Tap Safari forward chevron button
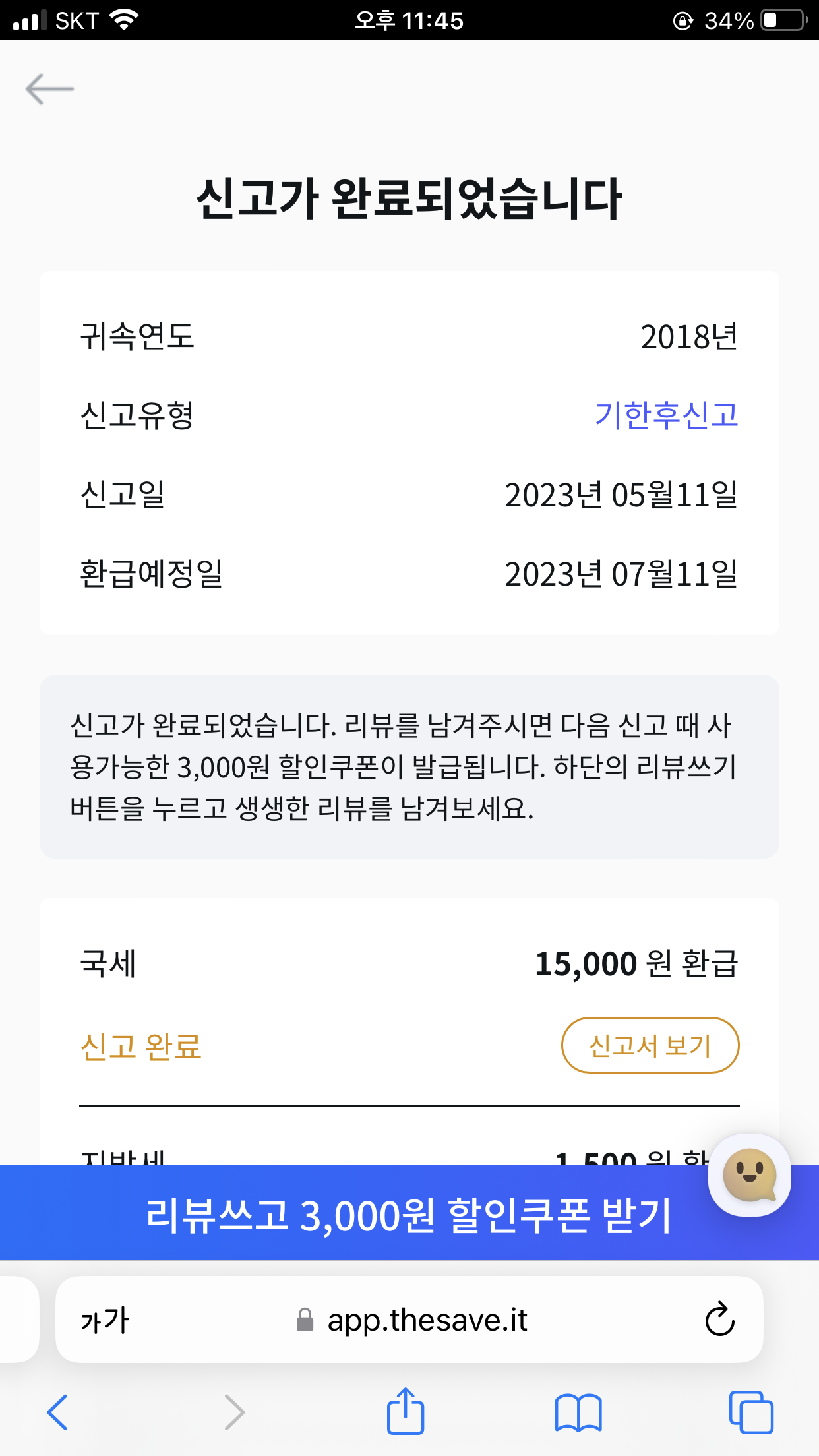 point(234,1412)
